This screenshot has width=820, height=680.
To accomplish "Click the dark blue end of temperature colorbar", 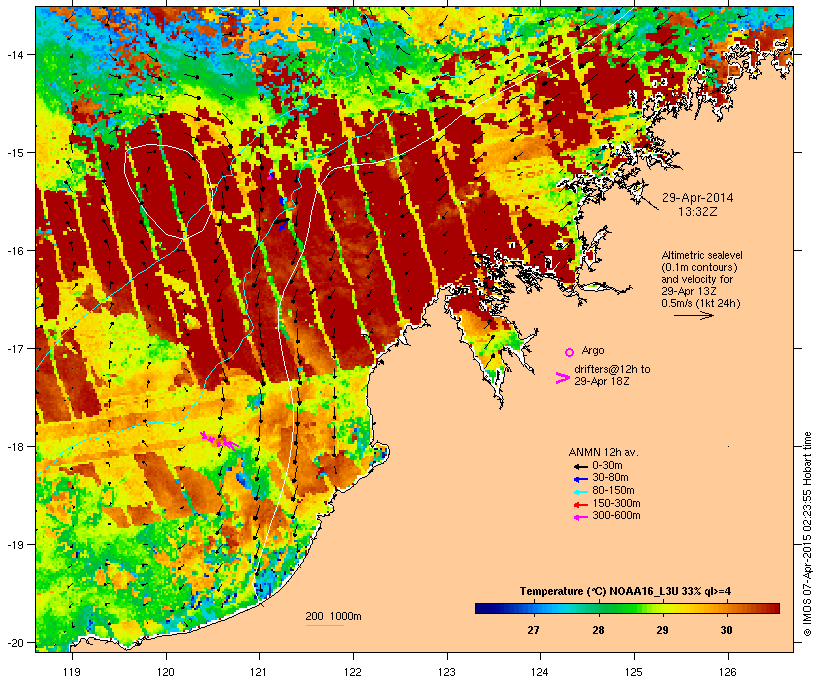I will (484, 608).
